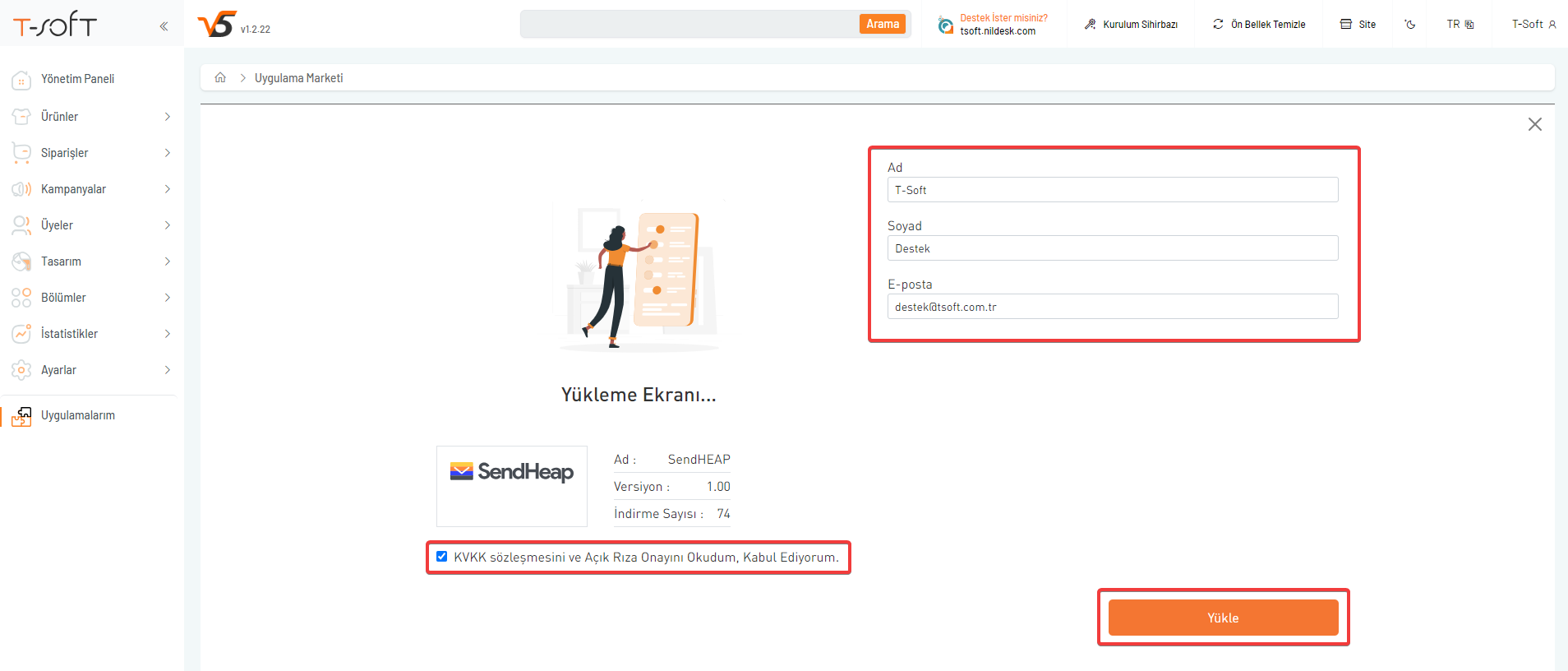The image size is (1568, 671).
Task: Open the Kampanyalar menu label
Action: (73, 189)
